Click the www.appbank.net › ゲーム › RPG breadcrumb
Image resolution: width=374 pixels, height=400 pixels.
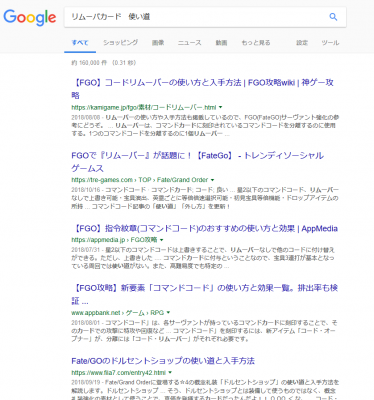[x=118, y=313]
